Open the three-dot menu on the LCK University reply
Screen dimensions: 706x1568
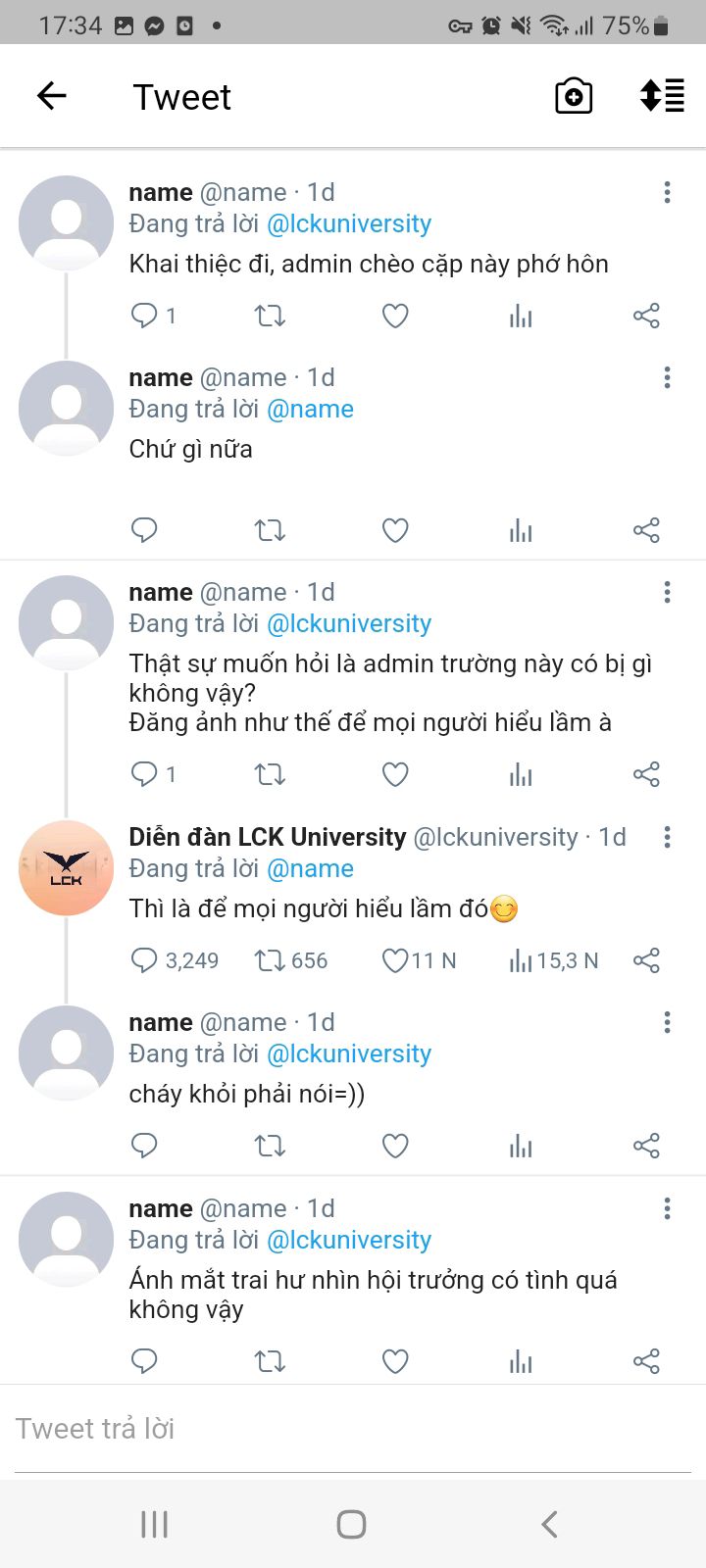click(x=667, y=837)
